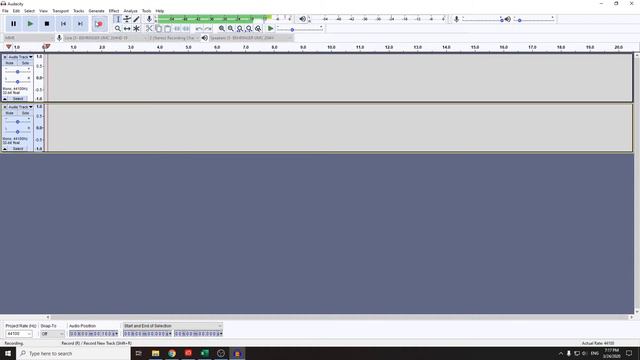Select the Zoom magnifier tool
Screen dimensions: 640x360
pos(118,29)
